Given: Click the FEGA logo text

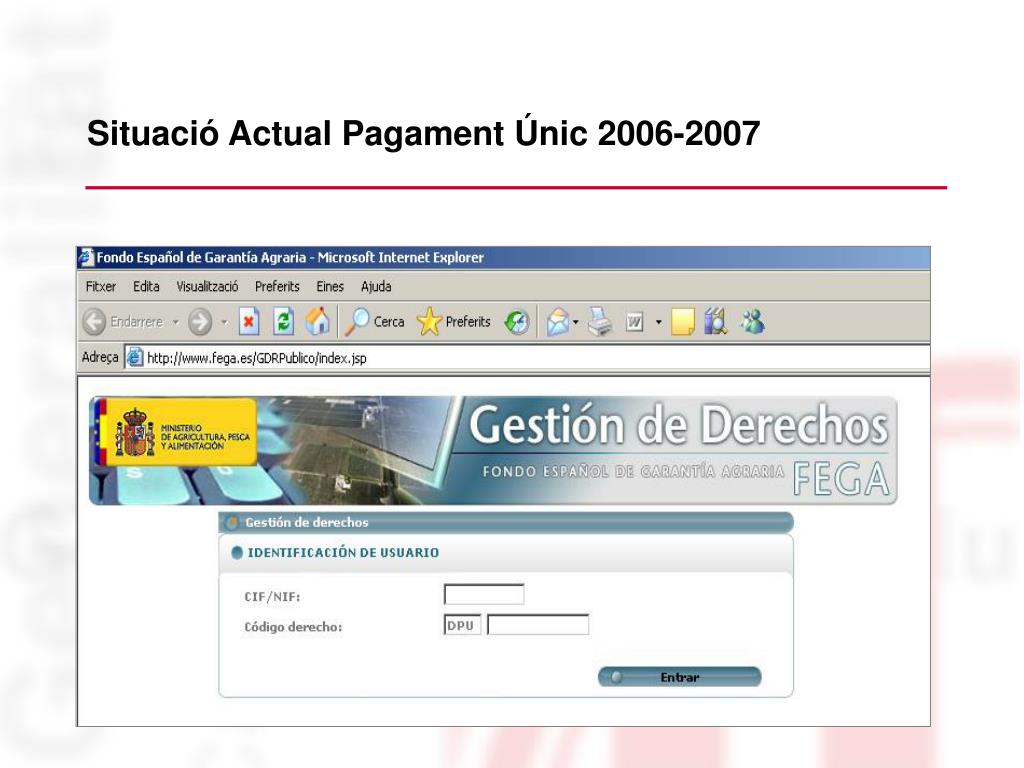Looking at the screenshot, I should click(841, 479).
